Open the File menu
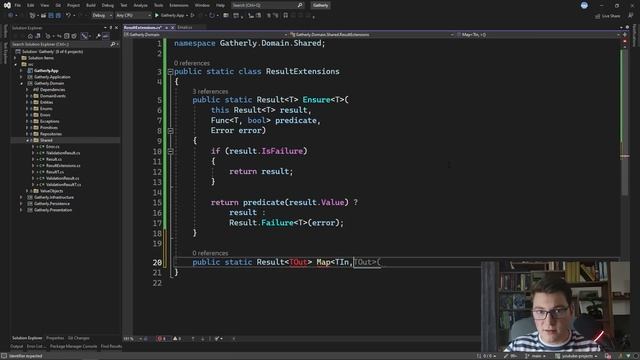 (x=18, y=5)
